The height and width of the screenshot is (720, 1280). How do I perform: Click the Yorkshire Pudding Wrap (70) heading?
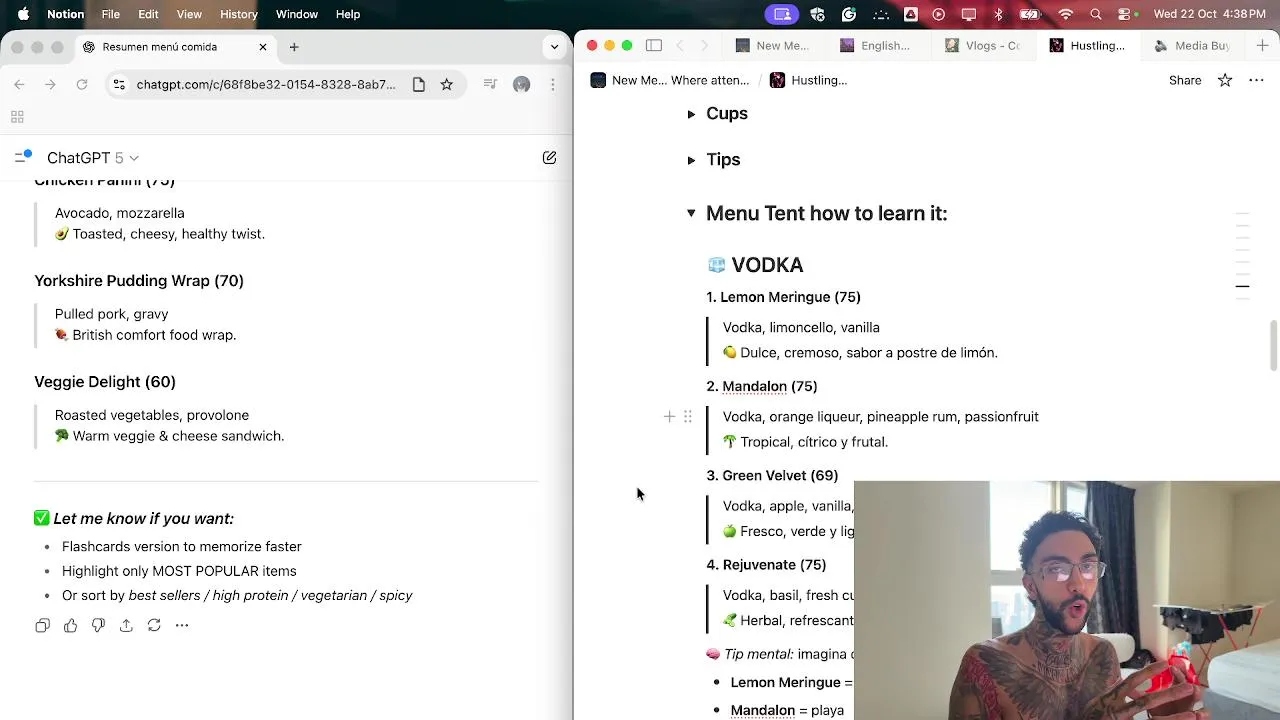pyautogui.click(x=139, y=281)
